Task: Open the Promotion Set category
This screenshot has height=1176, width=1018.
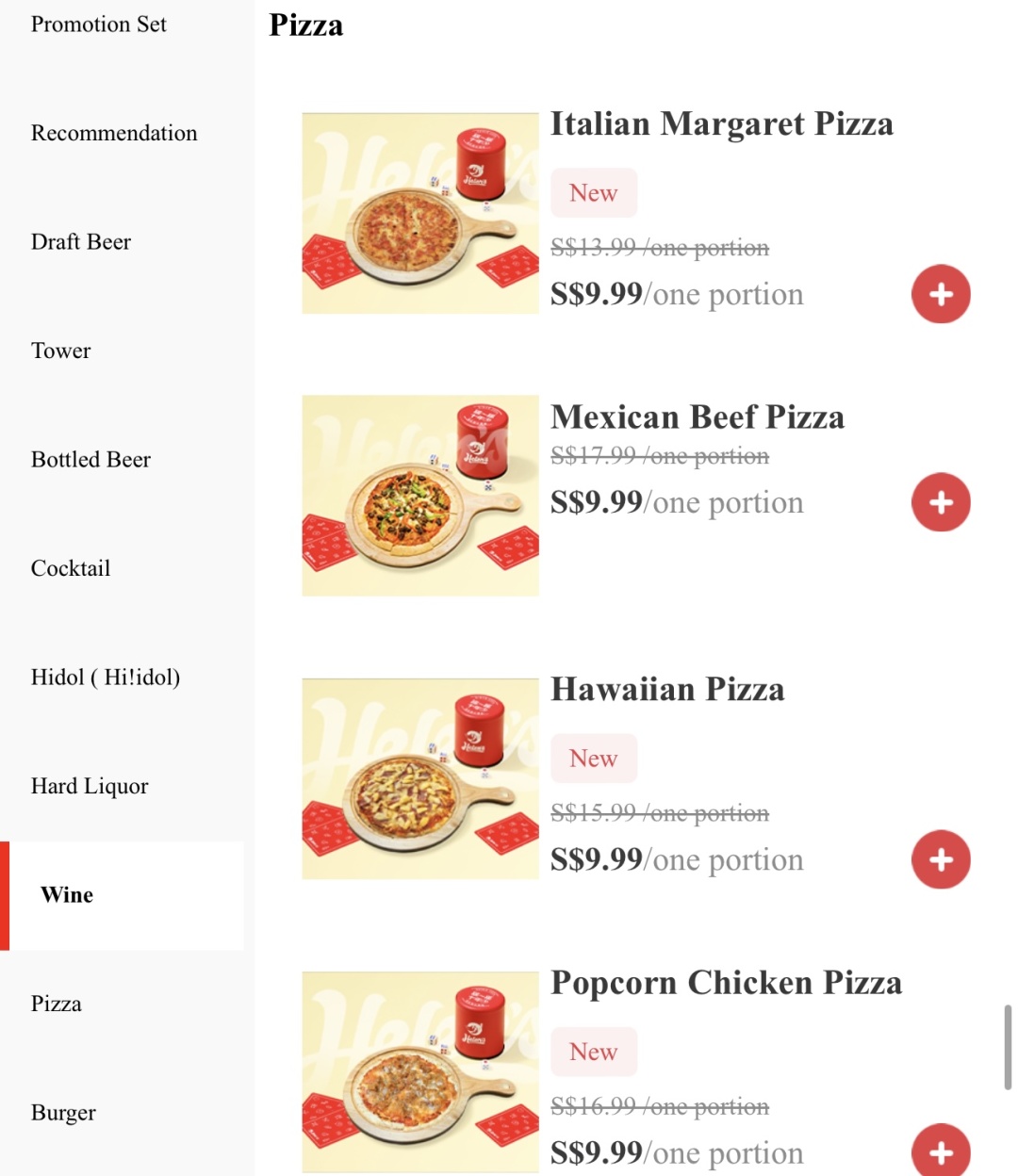Action: coord(99,24)
